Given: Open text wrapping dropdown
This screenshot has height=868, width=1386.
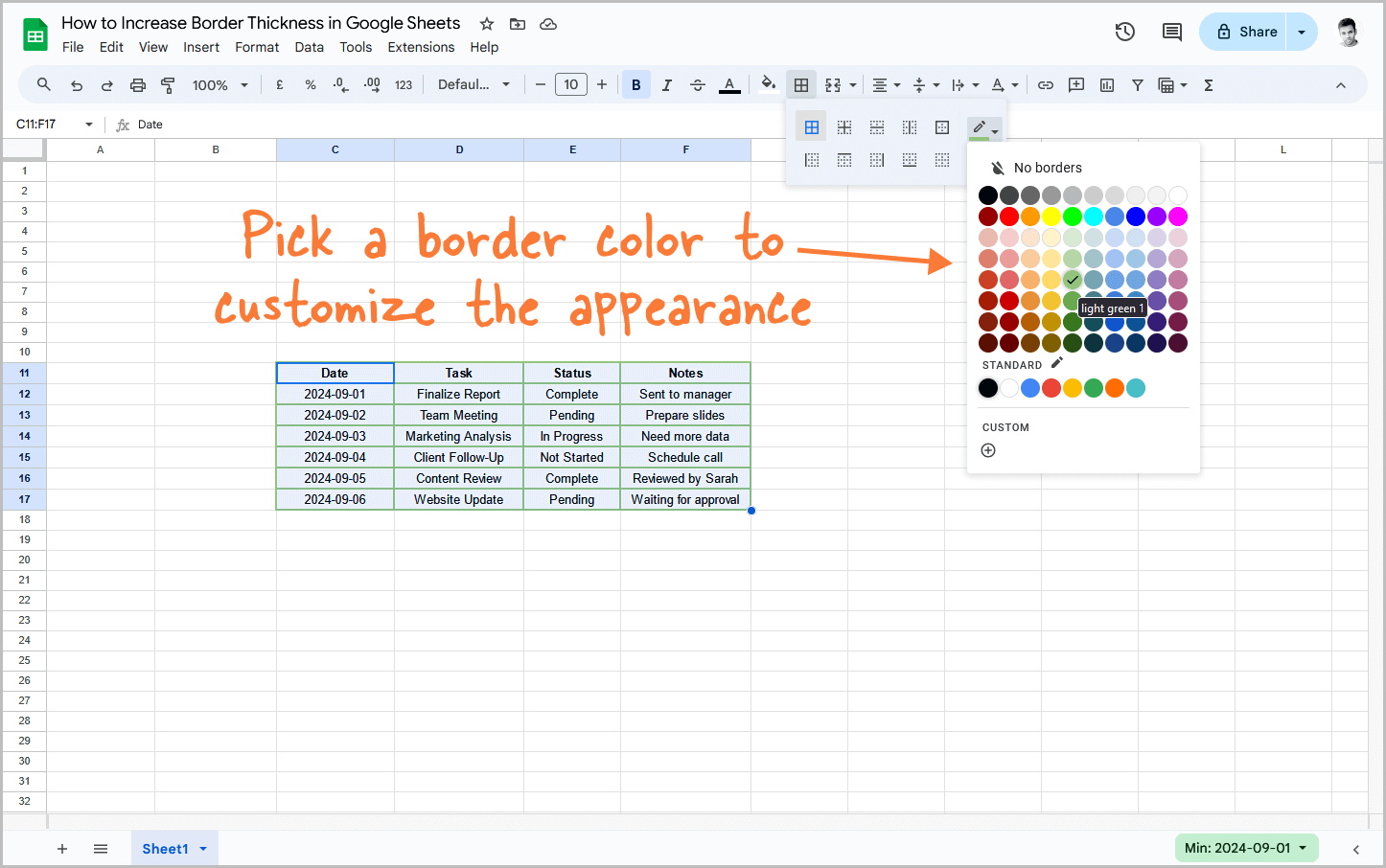Looking at the screenshot, I should tap(965, 85).
